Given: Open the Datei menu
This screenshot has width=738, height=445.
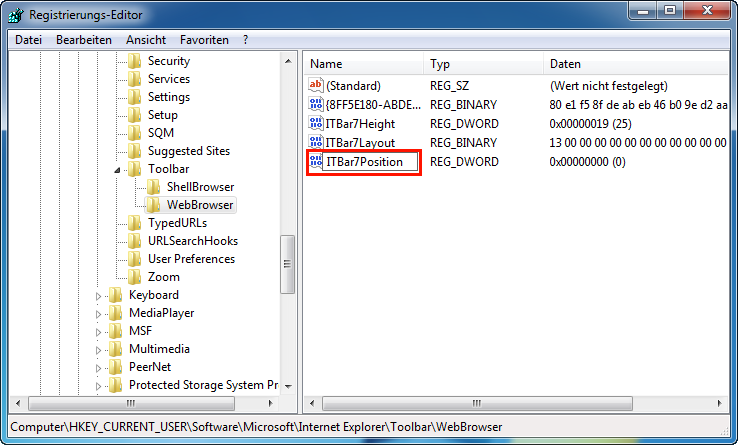Looking at the screenshot, I should click(29, 40).
